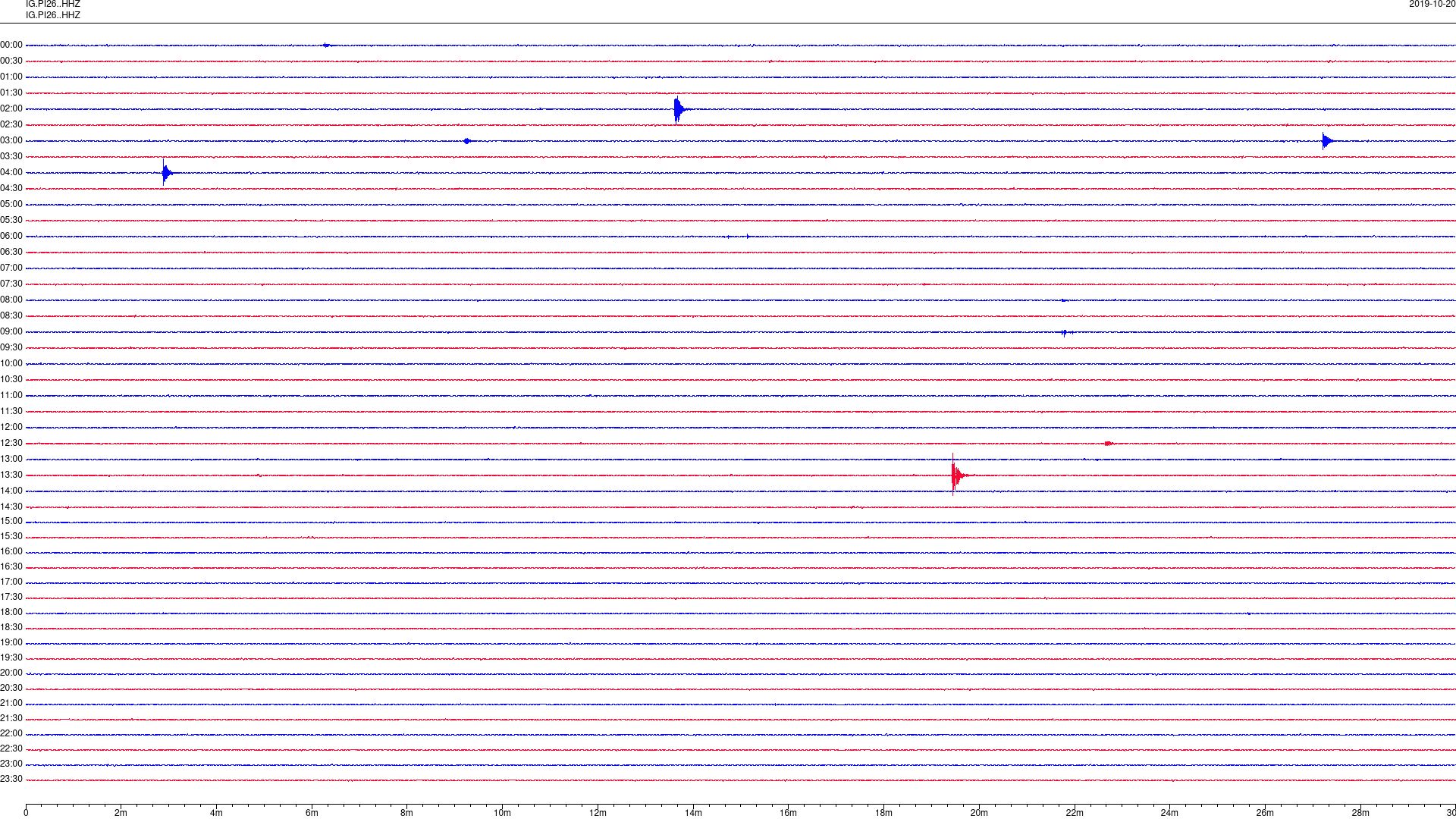Click the 16m tick label on time axis
This screenshot has width=1456, height=819.
(789, 813)
